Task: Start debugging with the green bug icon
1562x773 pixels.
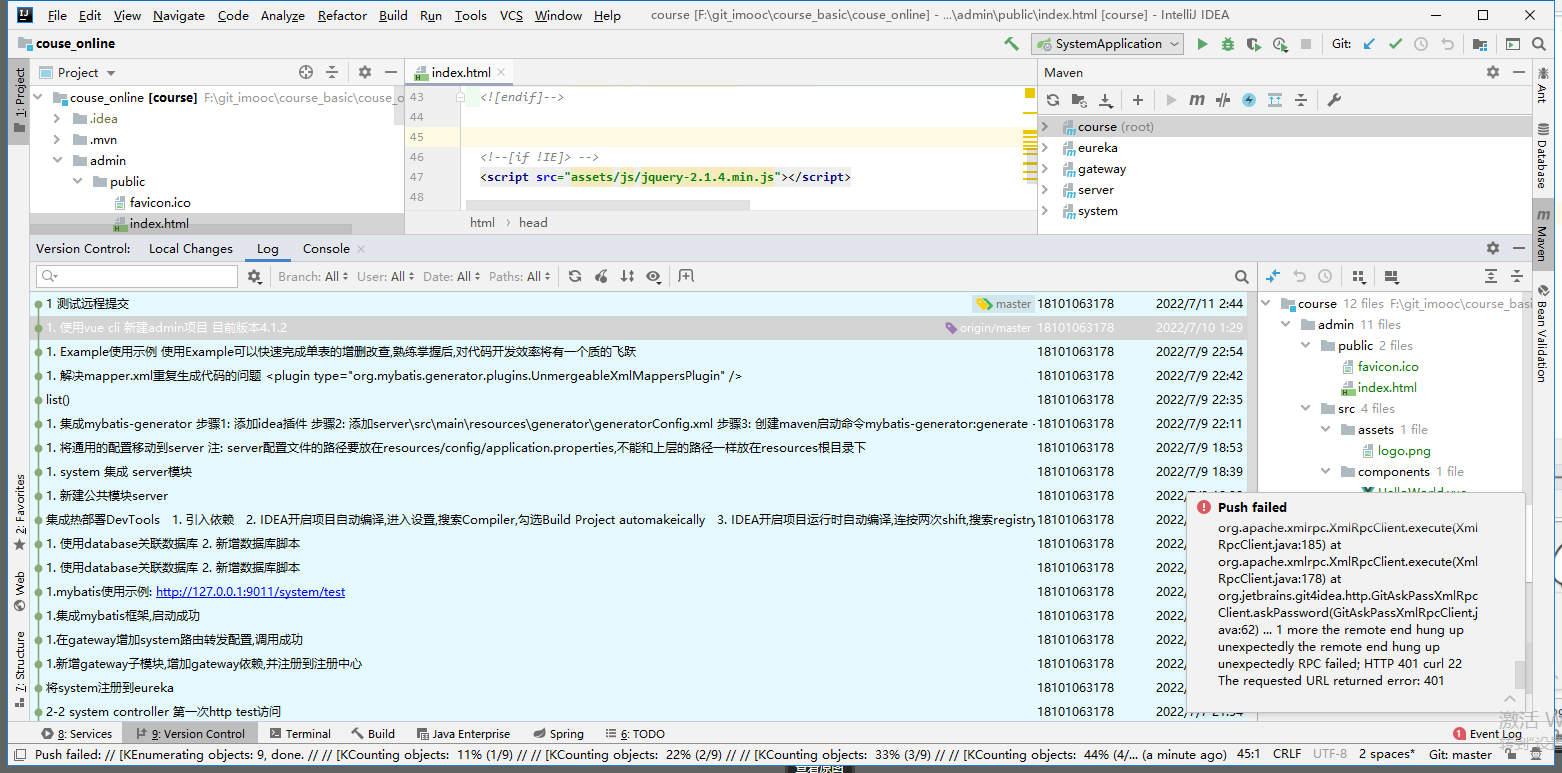Action: coord(1228,44)
